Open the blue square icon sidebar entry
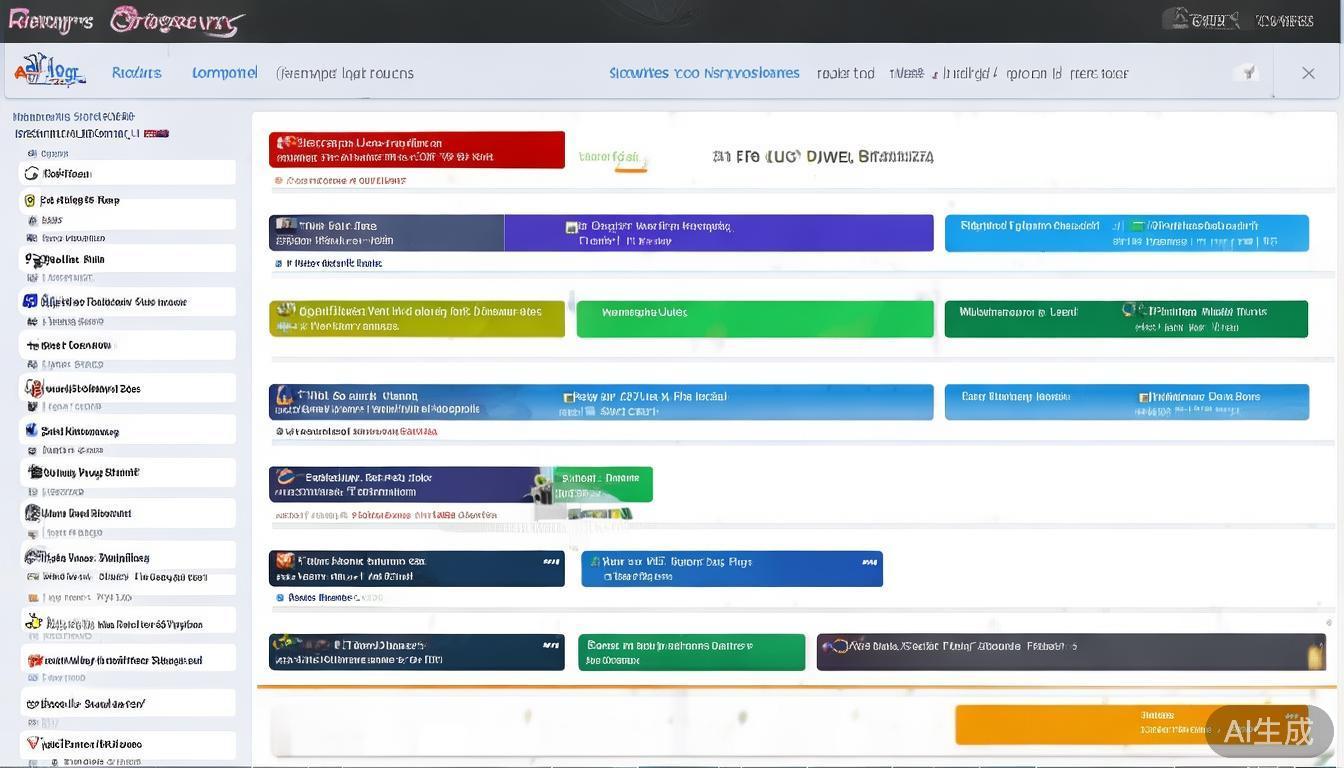Viewport: 1344px width, 768px height. coord(30,301)
